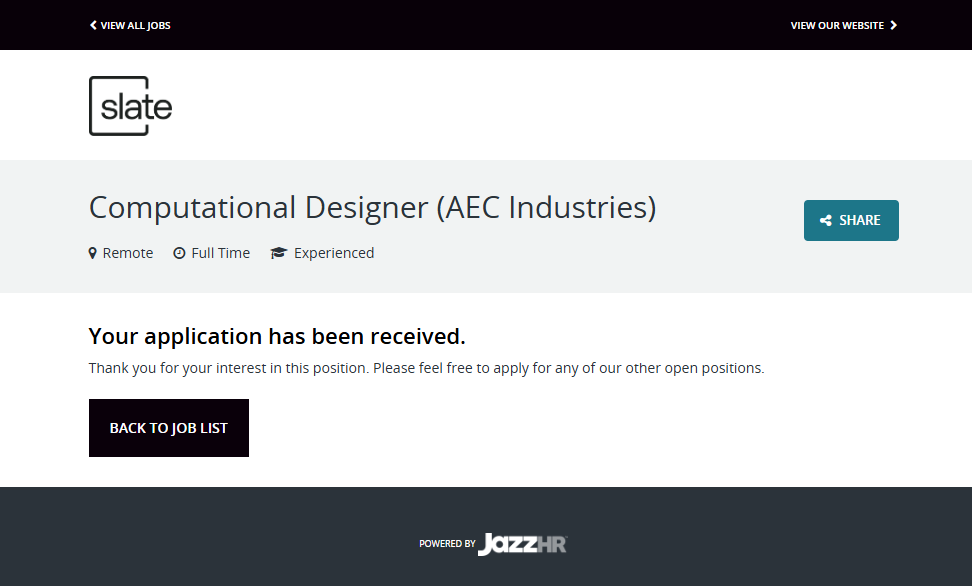Click the left chevron beside View All Jobs
972x586 pixels.
pos(93,25)
